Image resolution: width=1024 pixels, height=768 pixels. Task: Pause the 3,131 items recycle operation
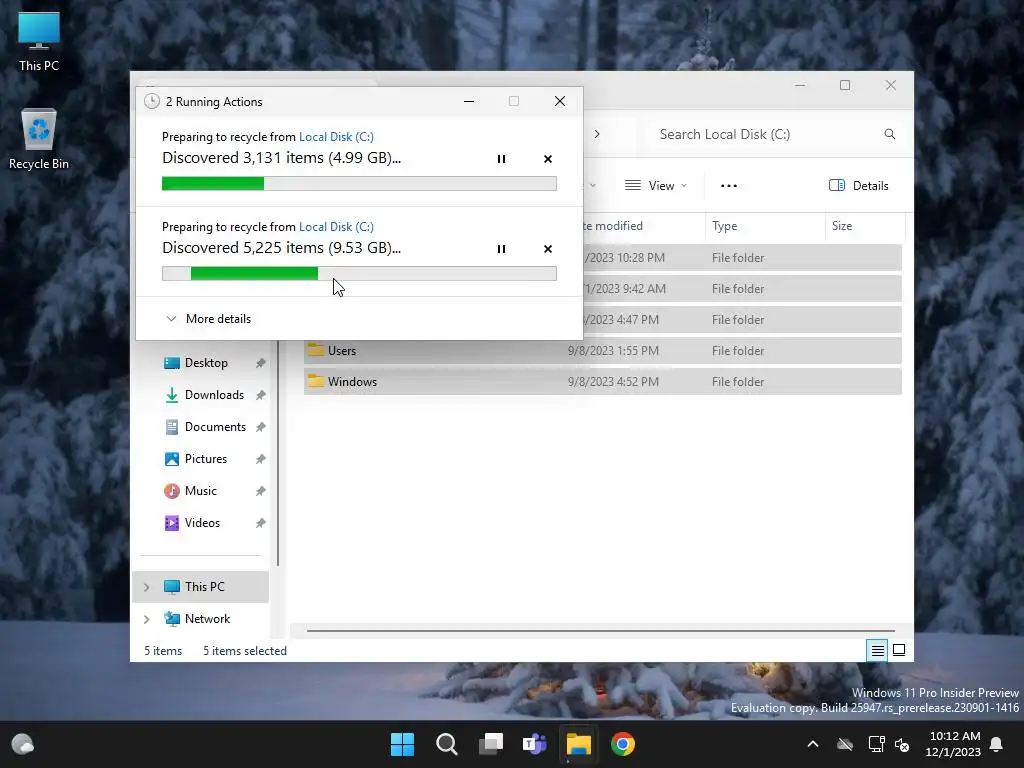pos(501,159)
